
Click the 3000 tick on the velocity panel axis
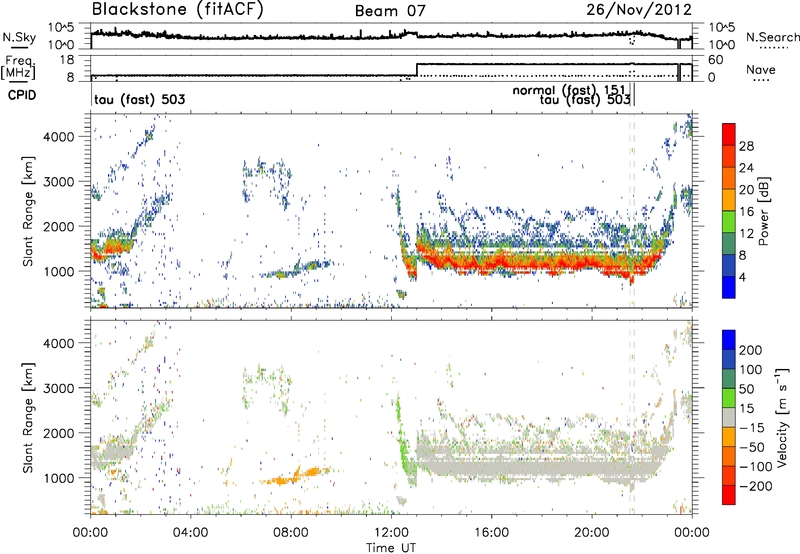(59, 388)
